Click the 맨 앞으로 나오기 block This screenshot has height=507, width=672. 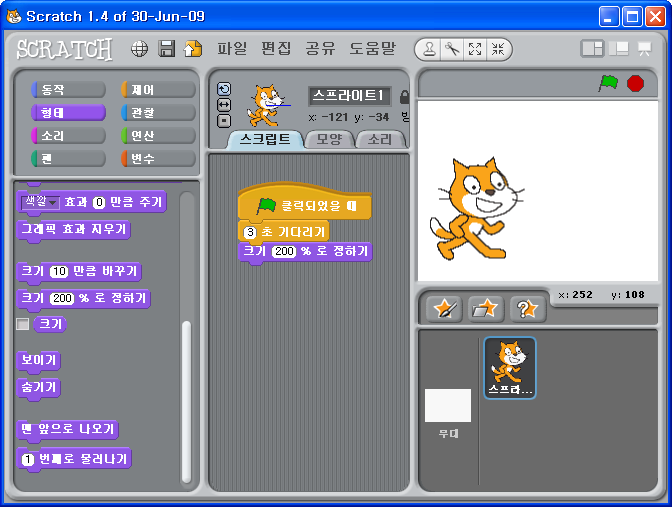pos(68,429)
